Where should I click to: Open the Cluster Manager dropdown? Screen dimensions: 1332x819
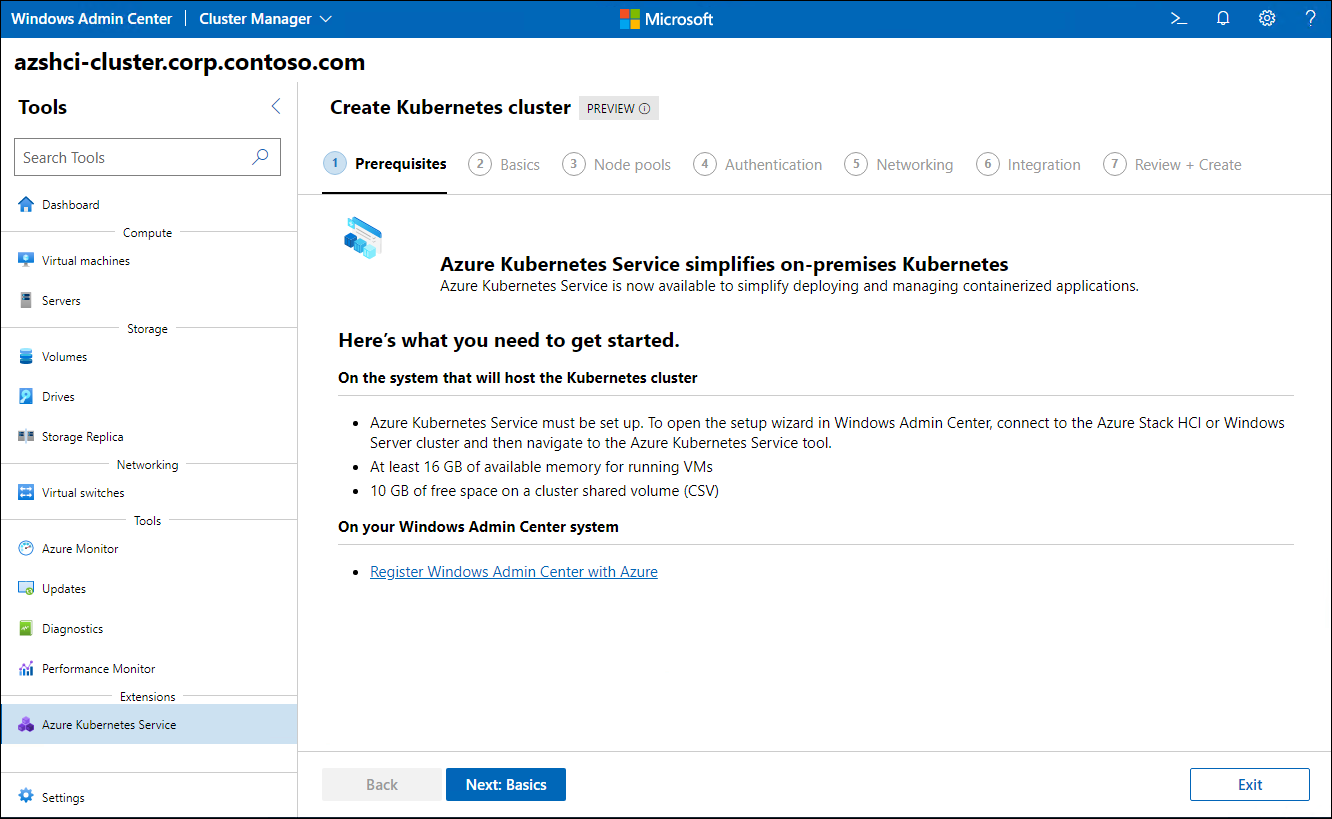tap(265, 18)
